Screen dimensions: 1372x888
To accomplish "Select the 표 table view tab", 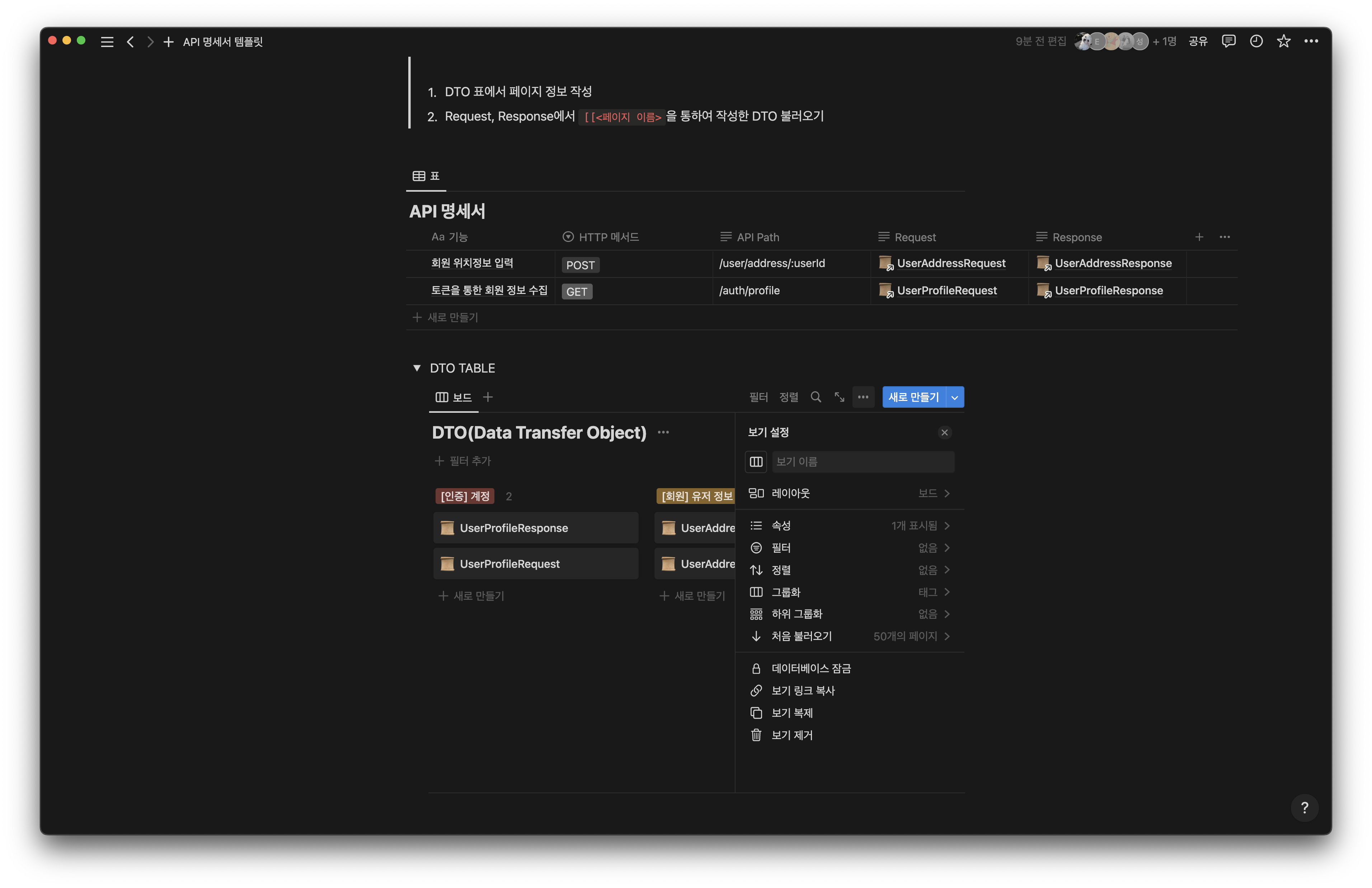I will (x=426, y=177).
